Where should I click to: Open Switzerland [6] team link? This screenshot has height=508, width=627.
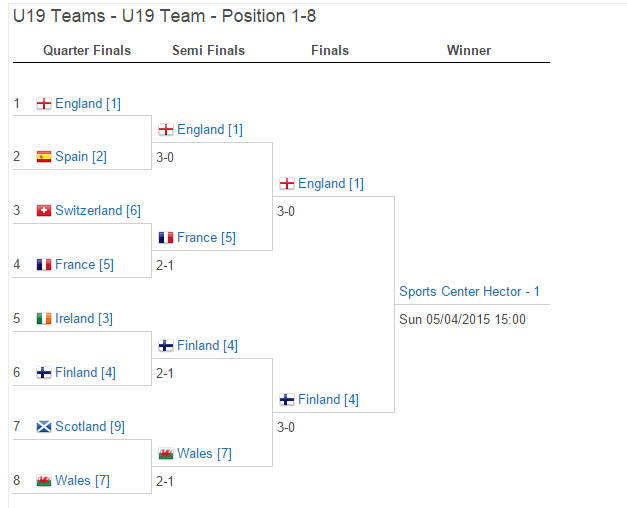coord(98,210)
